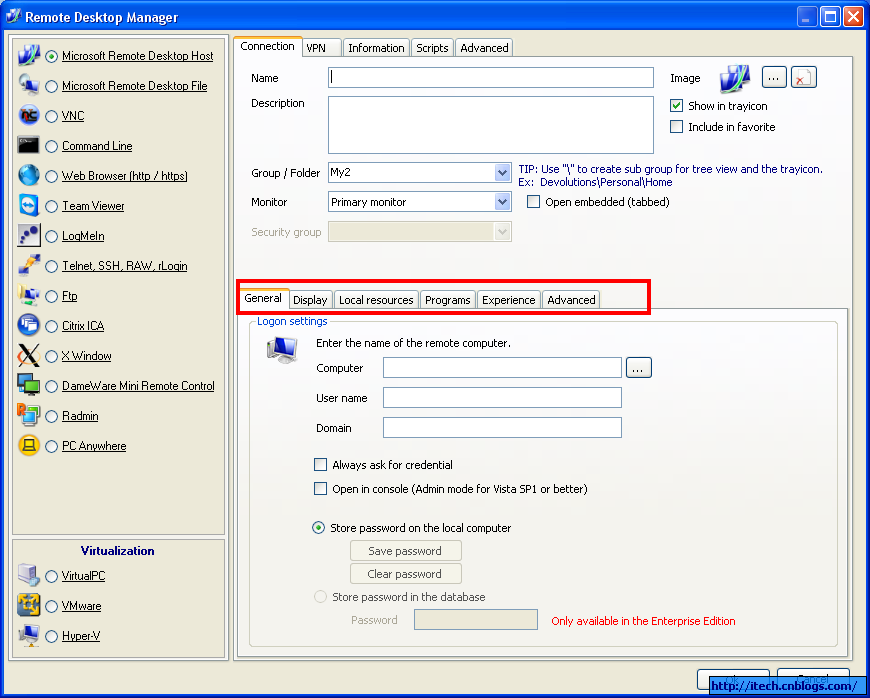Select the Command Line radio button
The height and width of the screenshot is (698, 870).
tap(52, 146)
